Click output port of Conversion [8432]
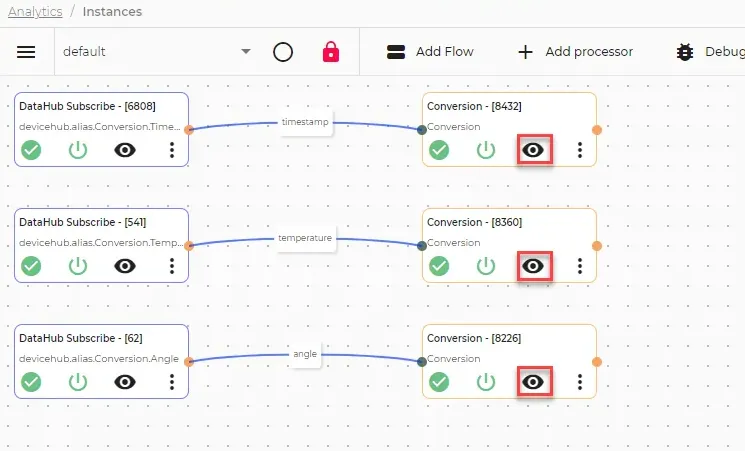 (x=597, y=130)
